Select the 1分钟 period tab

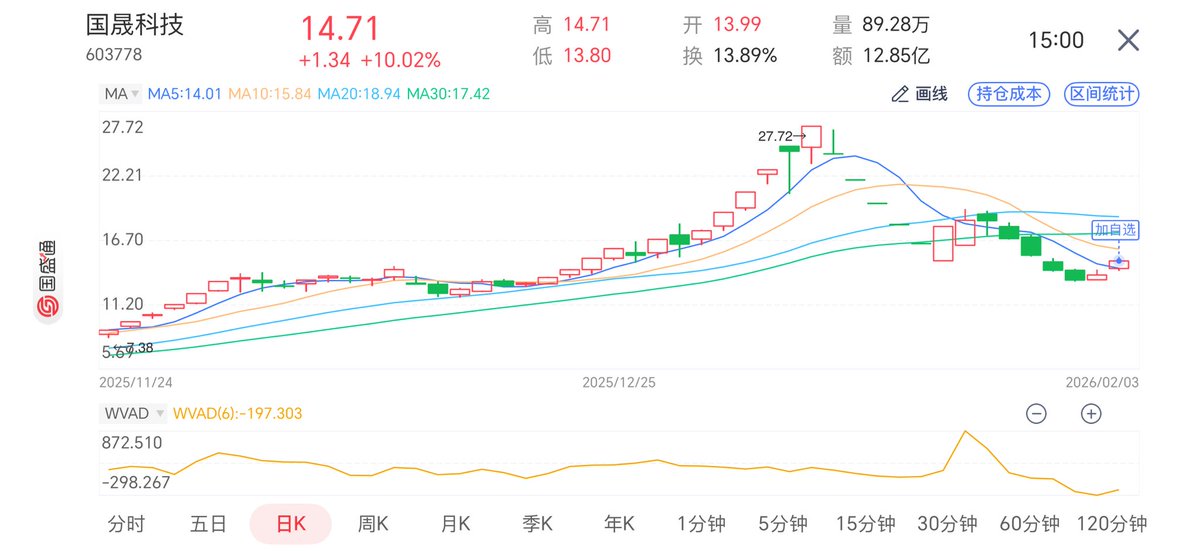click(x=702, y=523)
